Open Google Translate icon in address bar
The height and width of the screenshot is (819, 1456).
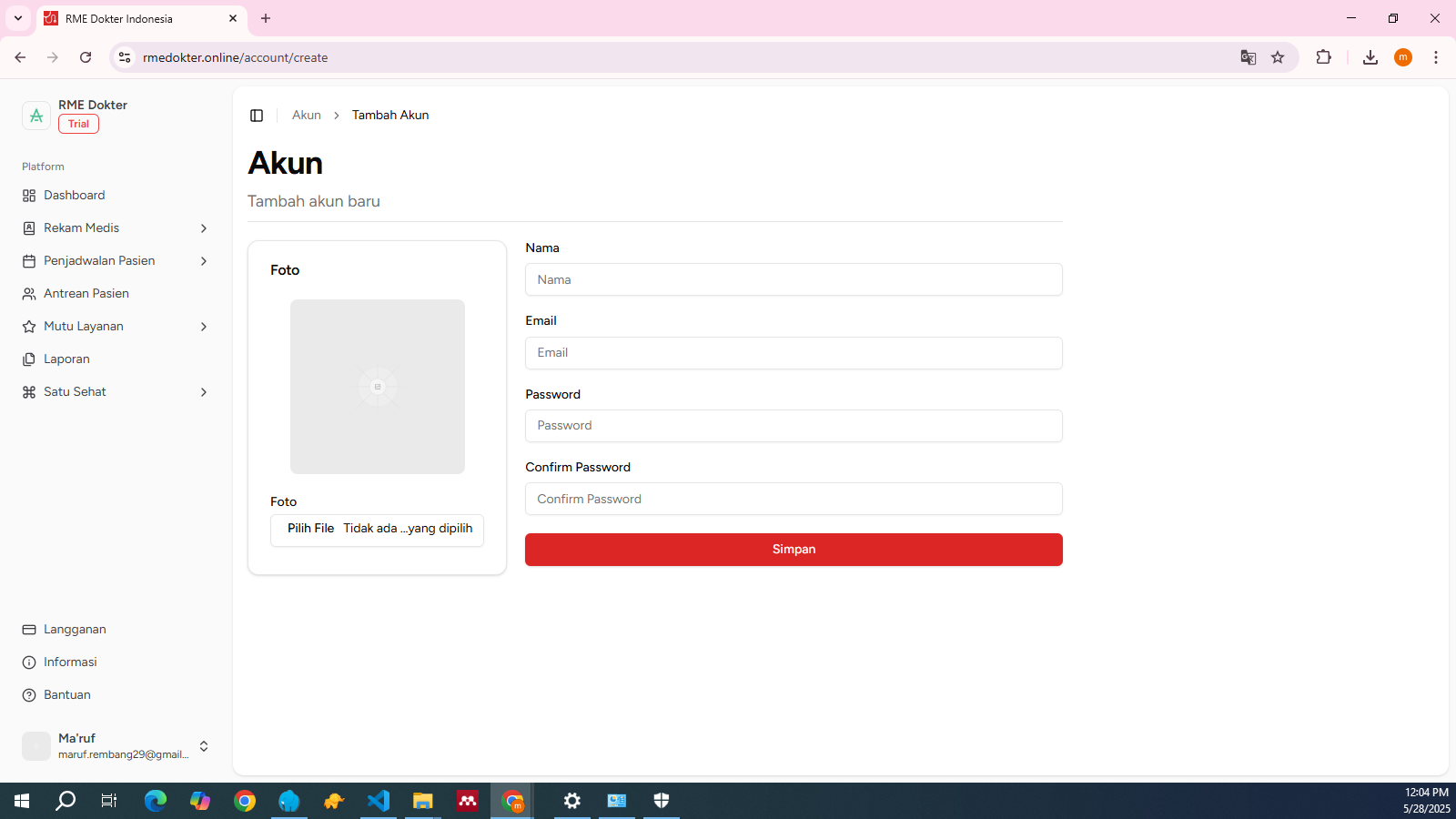(x=1248, y=57)
